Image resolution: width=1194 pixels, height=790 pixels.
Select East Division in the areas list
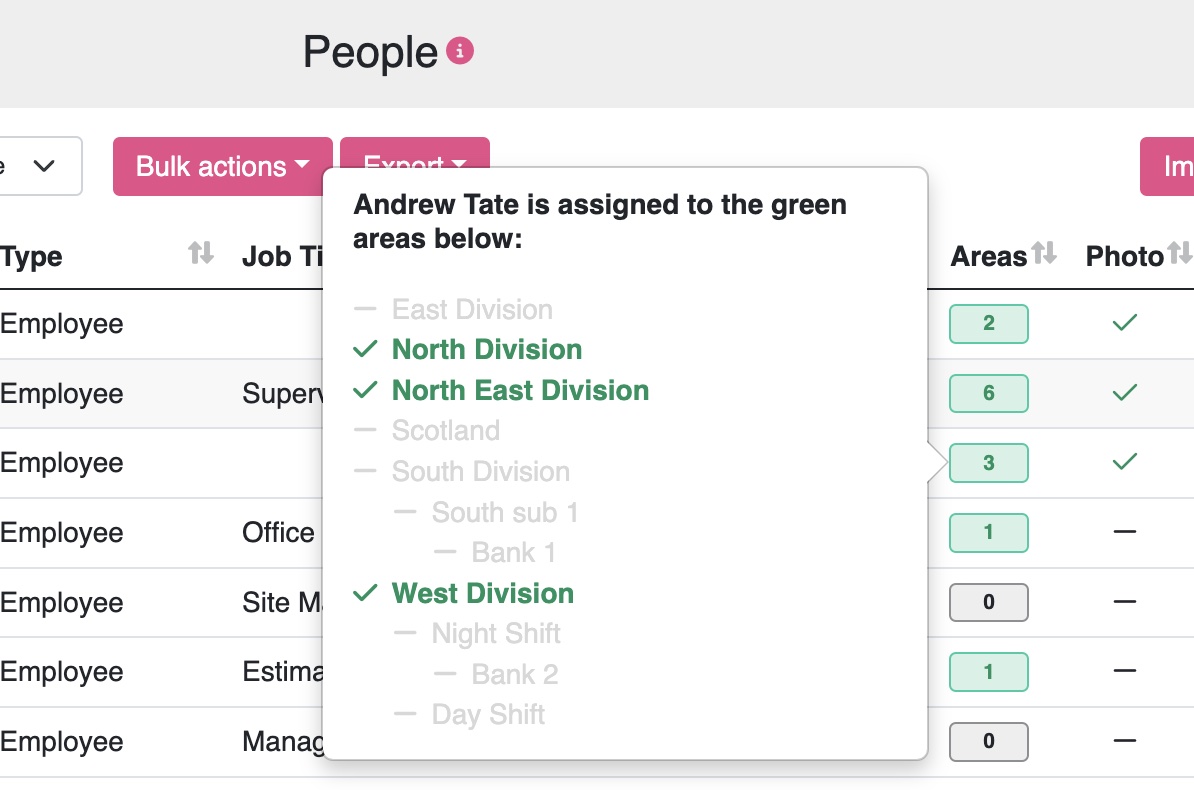click(x=472, y=309)
